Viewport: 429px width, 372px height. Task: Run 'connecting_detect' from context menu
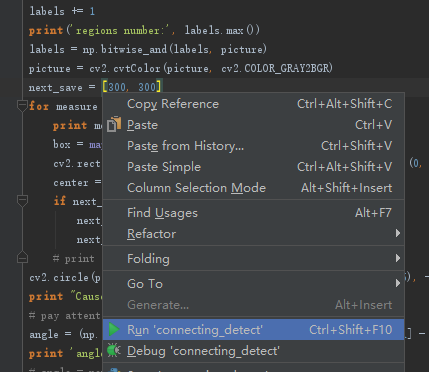[253, 330]
